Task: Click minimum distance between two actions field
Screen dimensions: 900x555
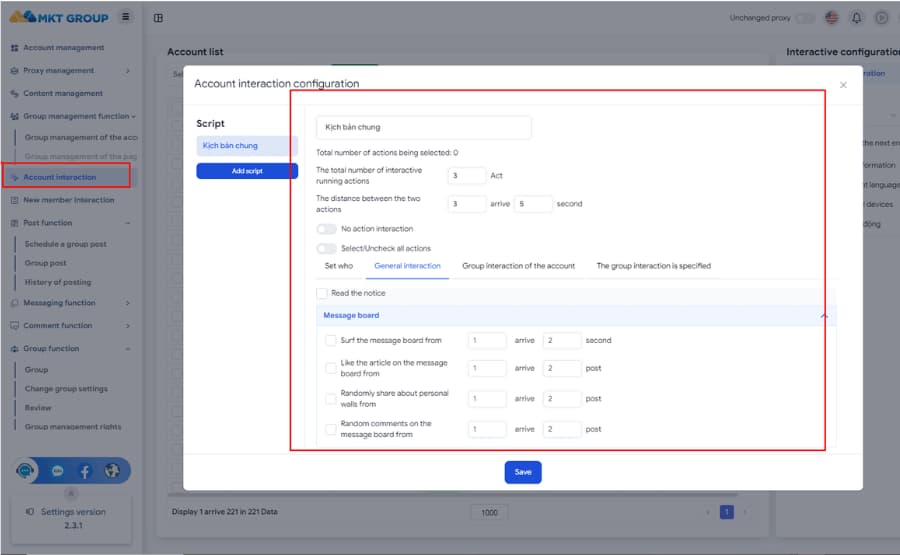Action: pyautogui.click(x=467, y=204)
